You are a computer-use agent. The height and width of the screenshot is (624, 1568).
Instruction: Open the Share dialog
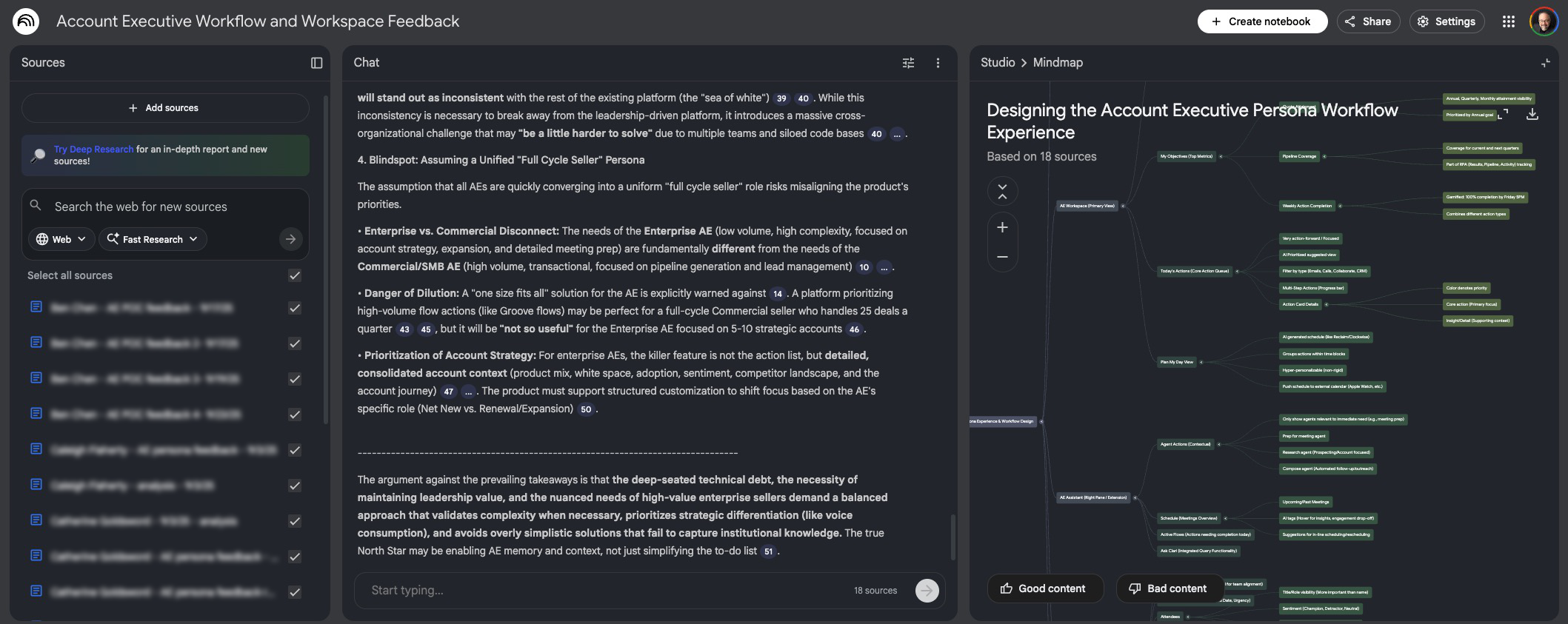click(x=1368, y=21)
